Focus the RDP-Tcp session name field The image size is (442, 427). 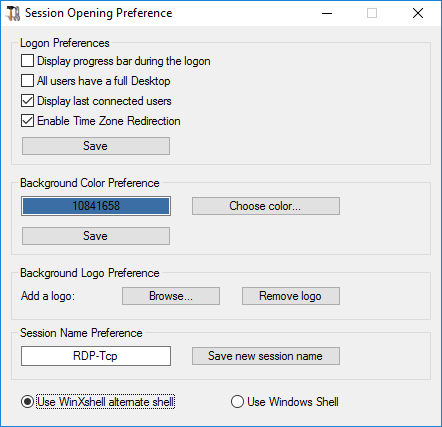[x=96, y=356]
